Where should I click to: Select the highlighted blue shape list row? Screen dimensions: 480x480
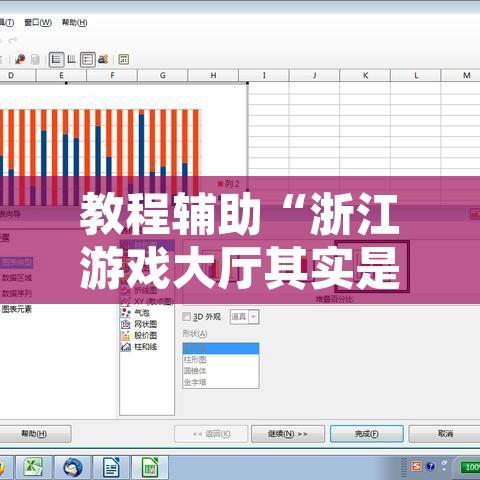click(221, 348)
